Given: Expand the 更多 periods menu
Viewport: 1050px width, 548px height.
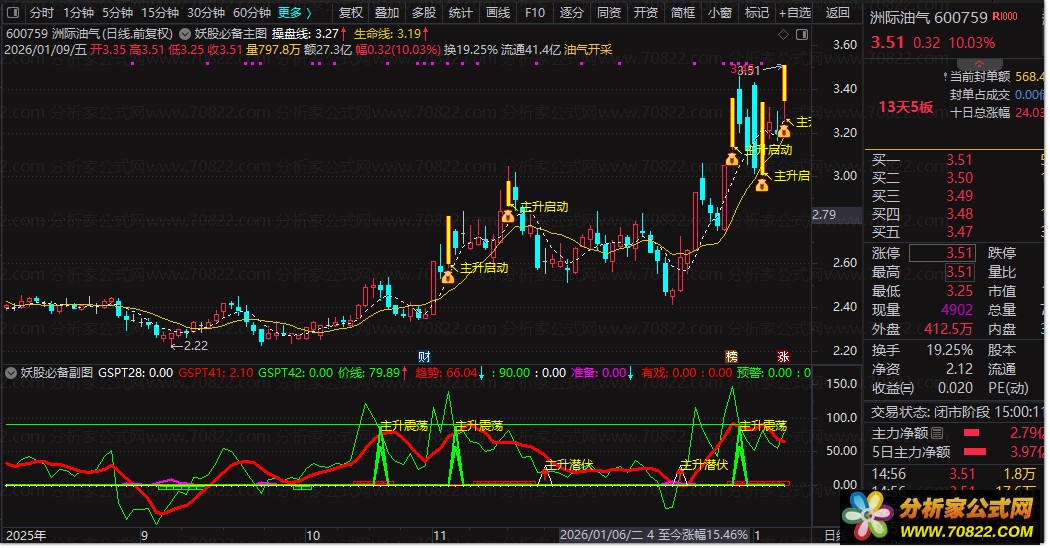Looking at the screenshot, I should 295,13.
